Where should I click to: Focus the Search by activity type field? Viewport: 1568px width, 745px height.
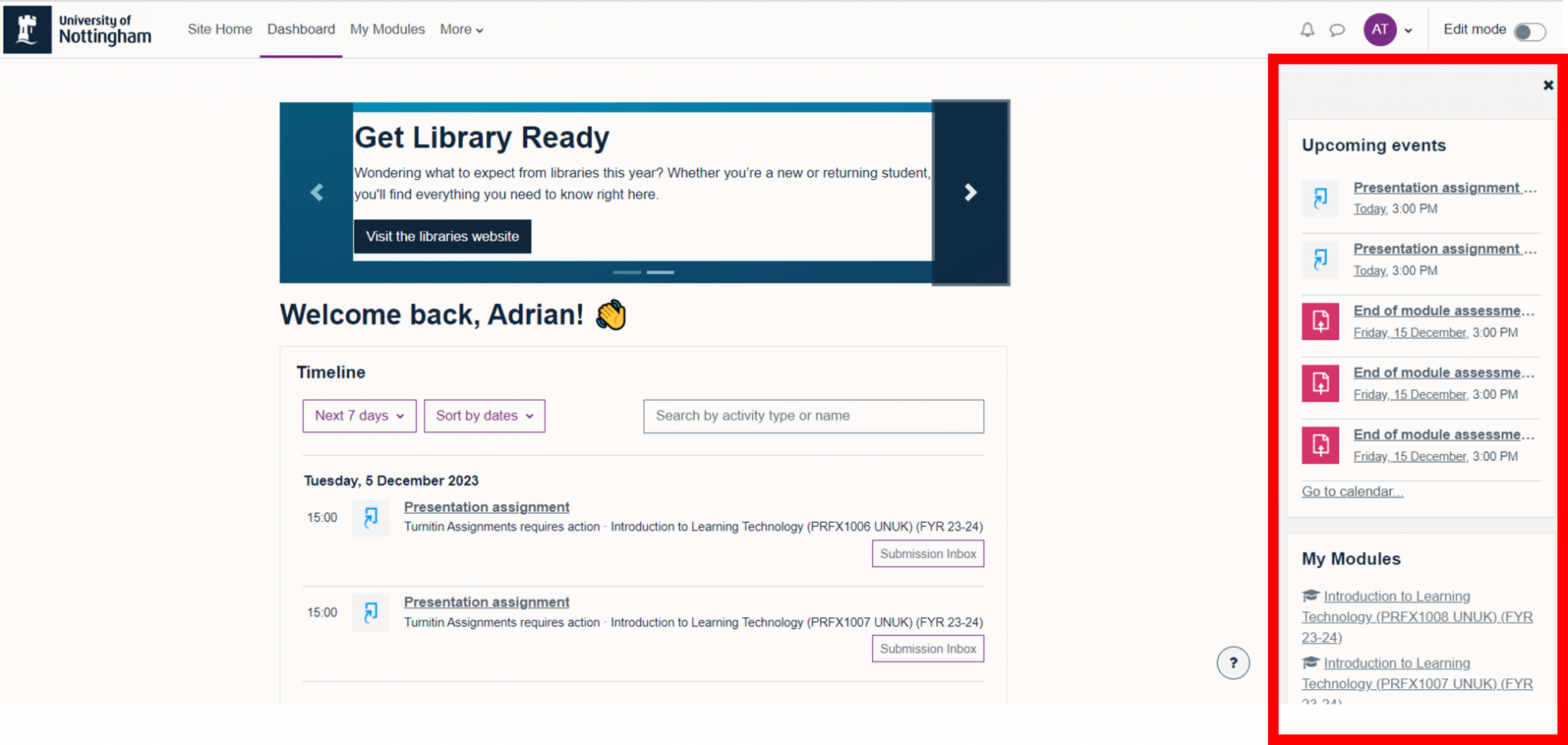point(813,416)
